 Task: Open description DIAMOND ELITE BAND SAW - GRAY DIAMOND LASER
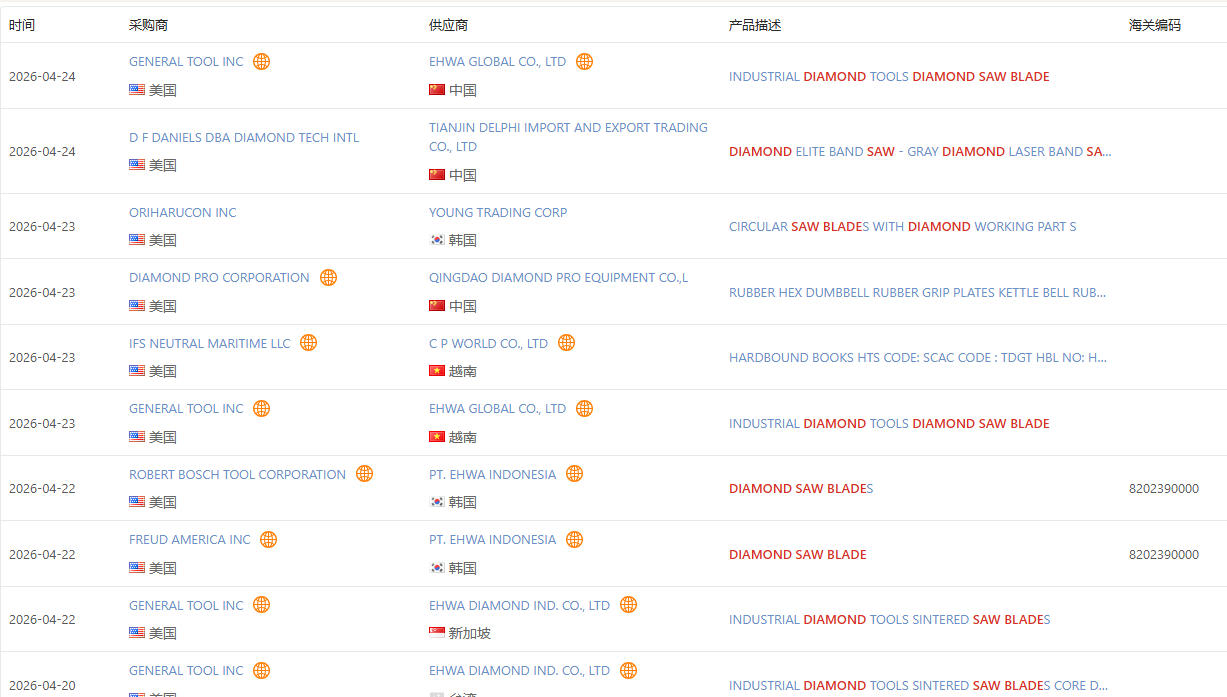920,152
